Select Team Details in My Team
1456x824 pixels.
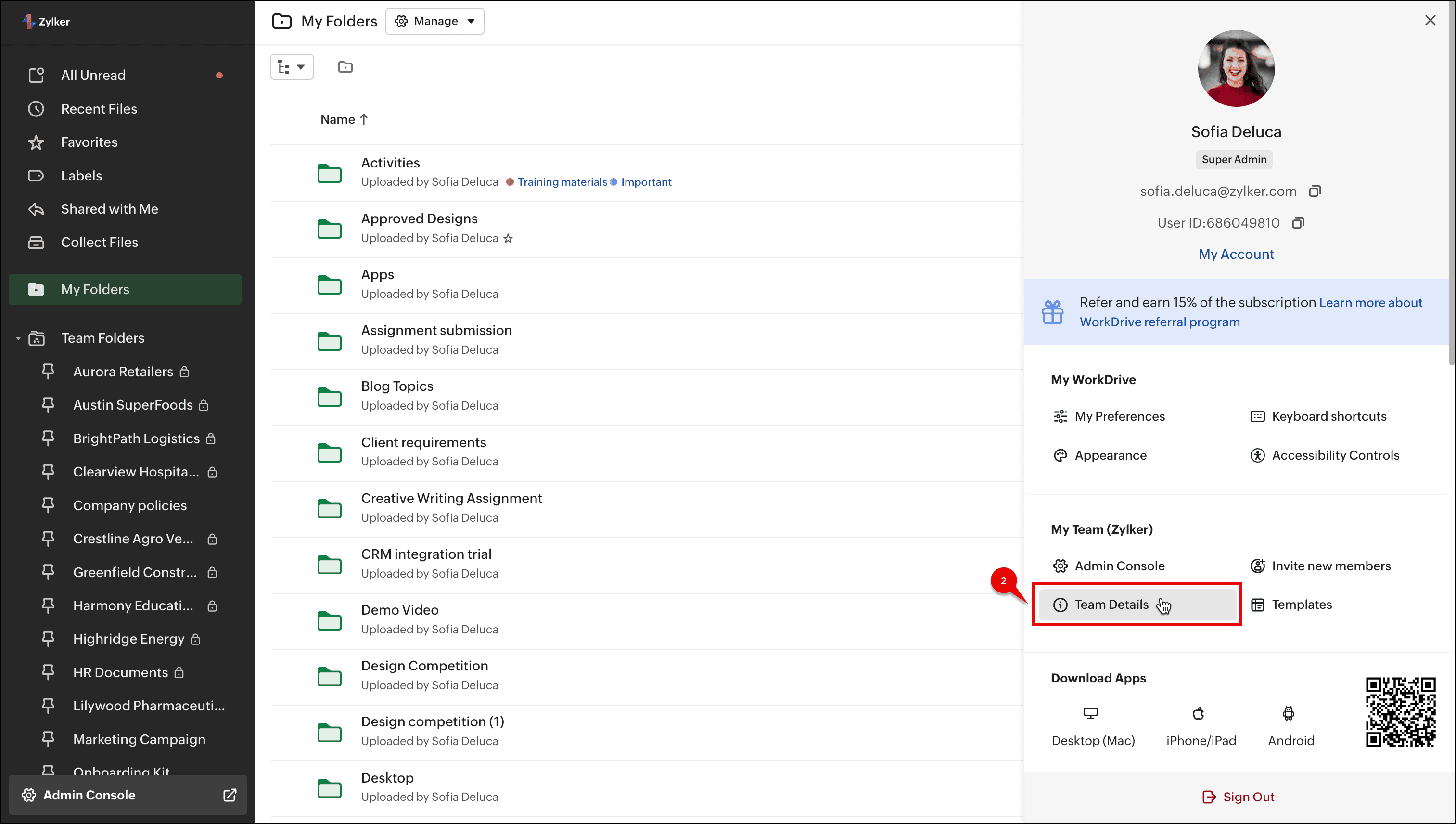tap(1111, 605)
